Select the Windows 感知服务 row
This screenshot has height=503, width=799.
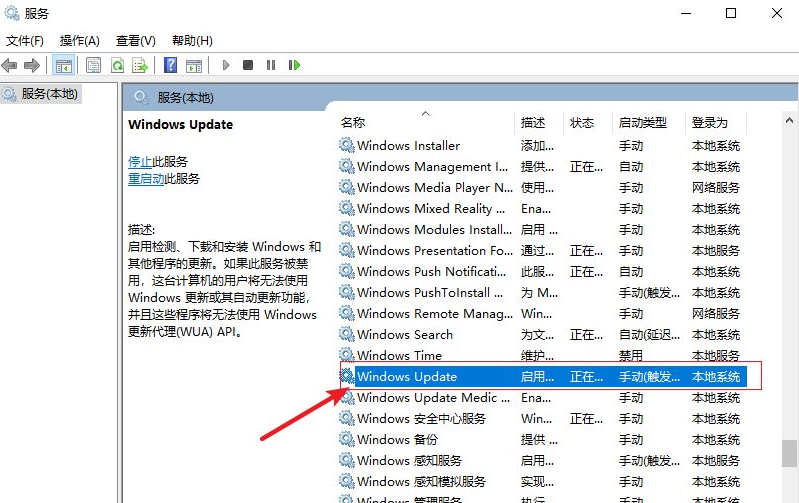point(542,461)
